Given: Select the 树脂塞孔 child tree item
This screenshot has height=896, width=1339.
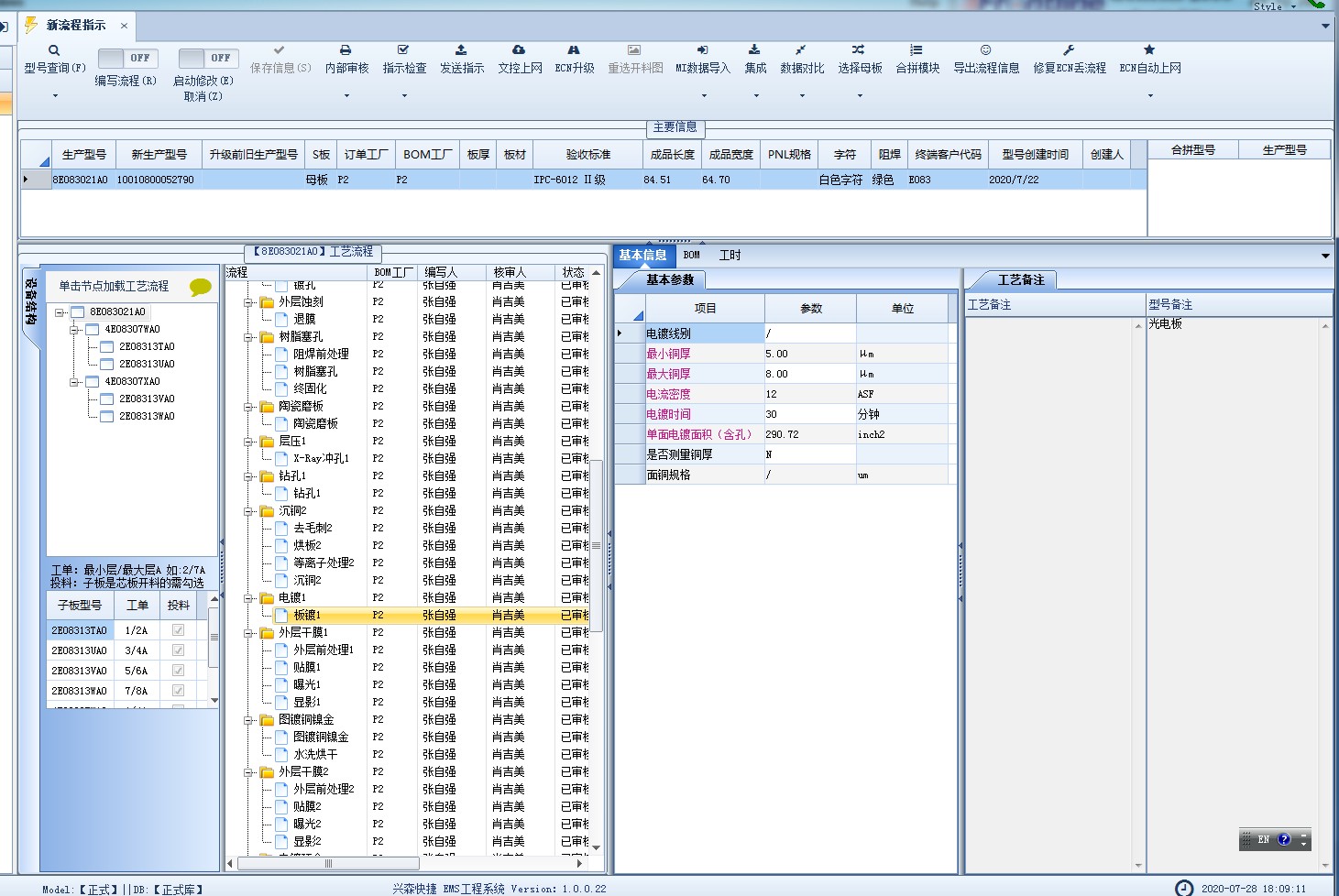Looking at the screenshot, I should click(315, 371).
